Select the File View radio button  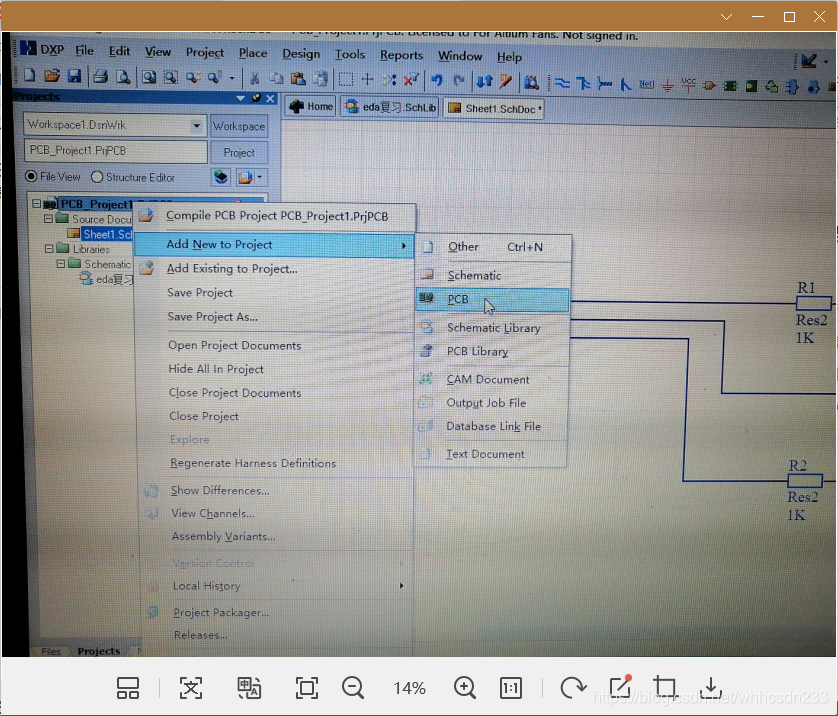[x=31, y=176]
